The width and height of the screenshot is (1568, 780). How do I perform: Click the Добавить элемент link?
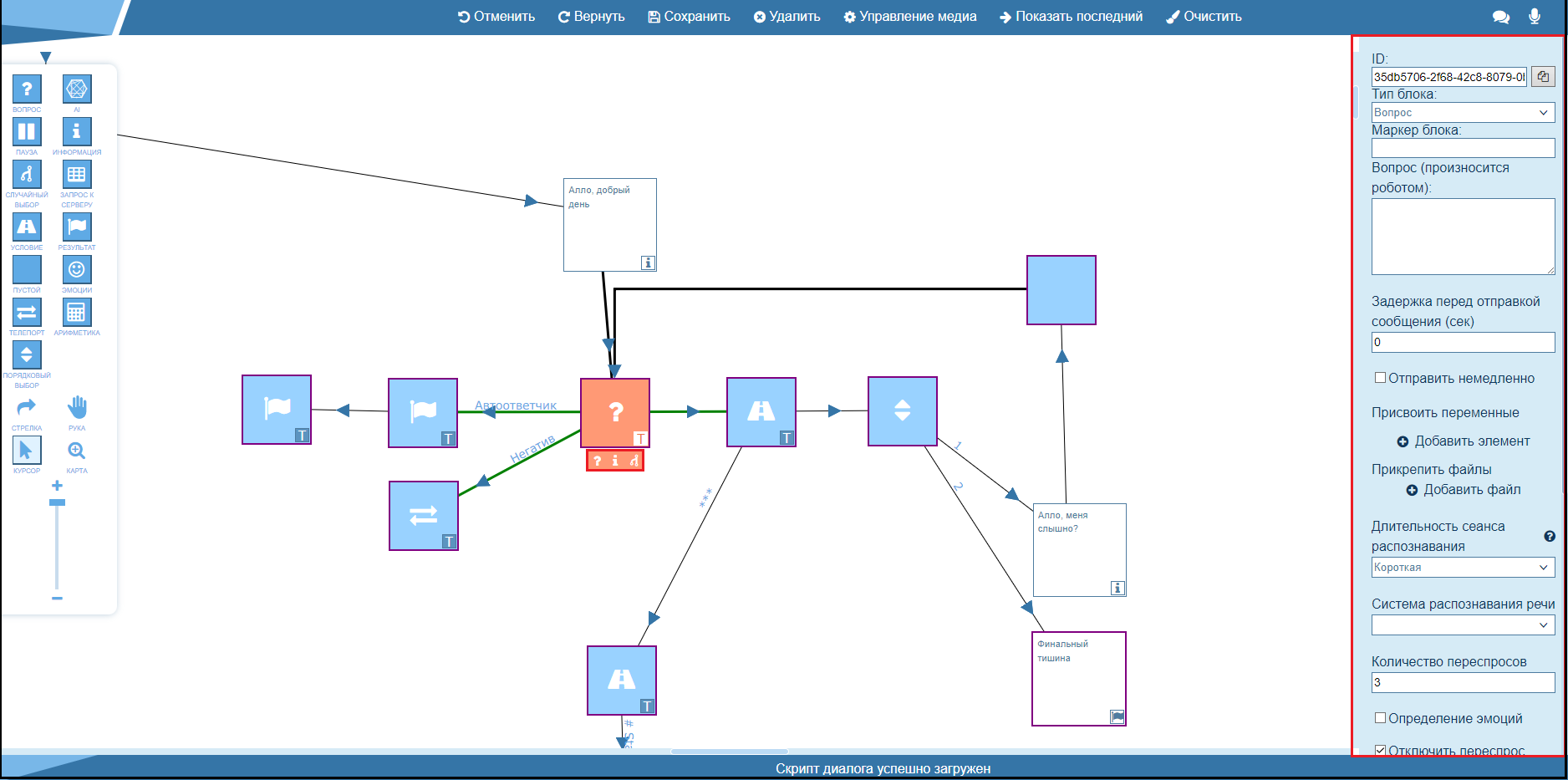[1463, 441]
